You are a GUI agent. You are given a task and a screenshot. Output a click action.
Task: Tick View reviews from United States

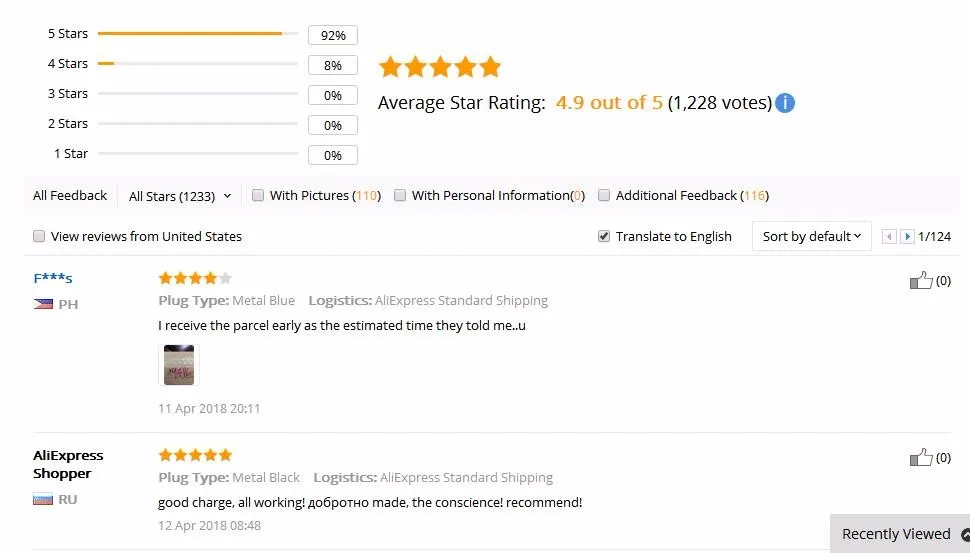39,237
